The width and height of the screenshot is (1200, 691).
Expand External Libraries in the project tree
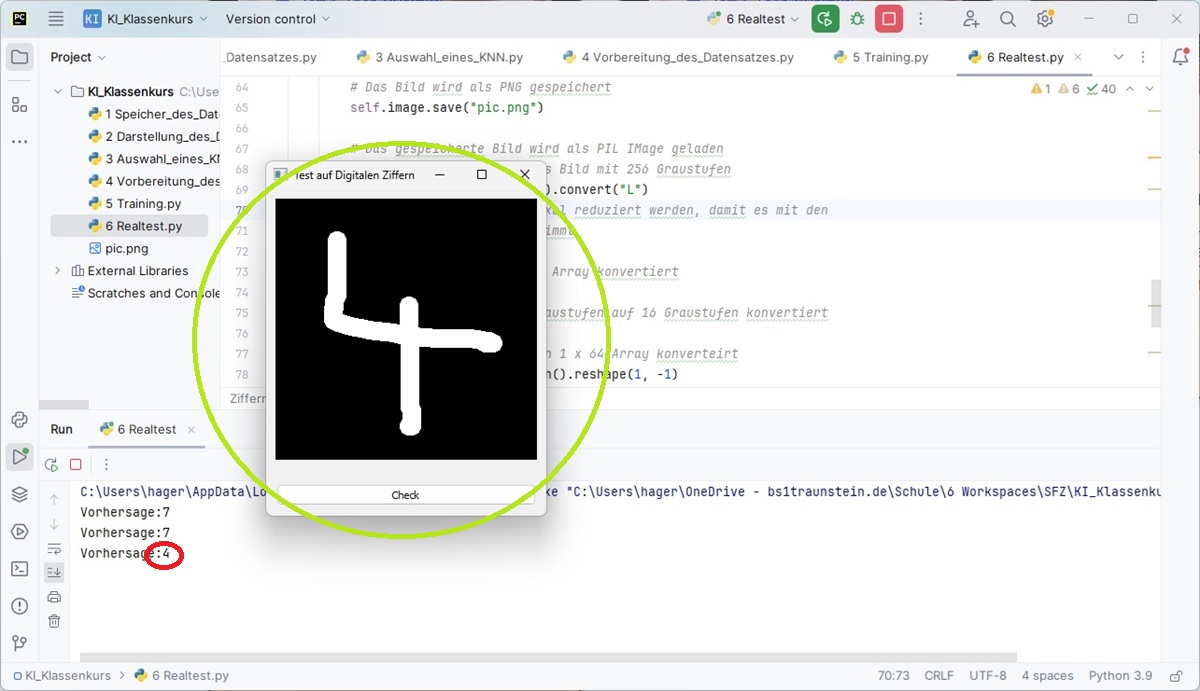click(58, 271)
